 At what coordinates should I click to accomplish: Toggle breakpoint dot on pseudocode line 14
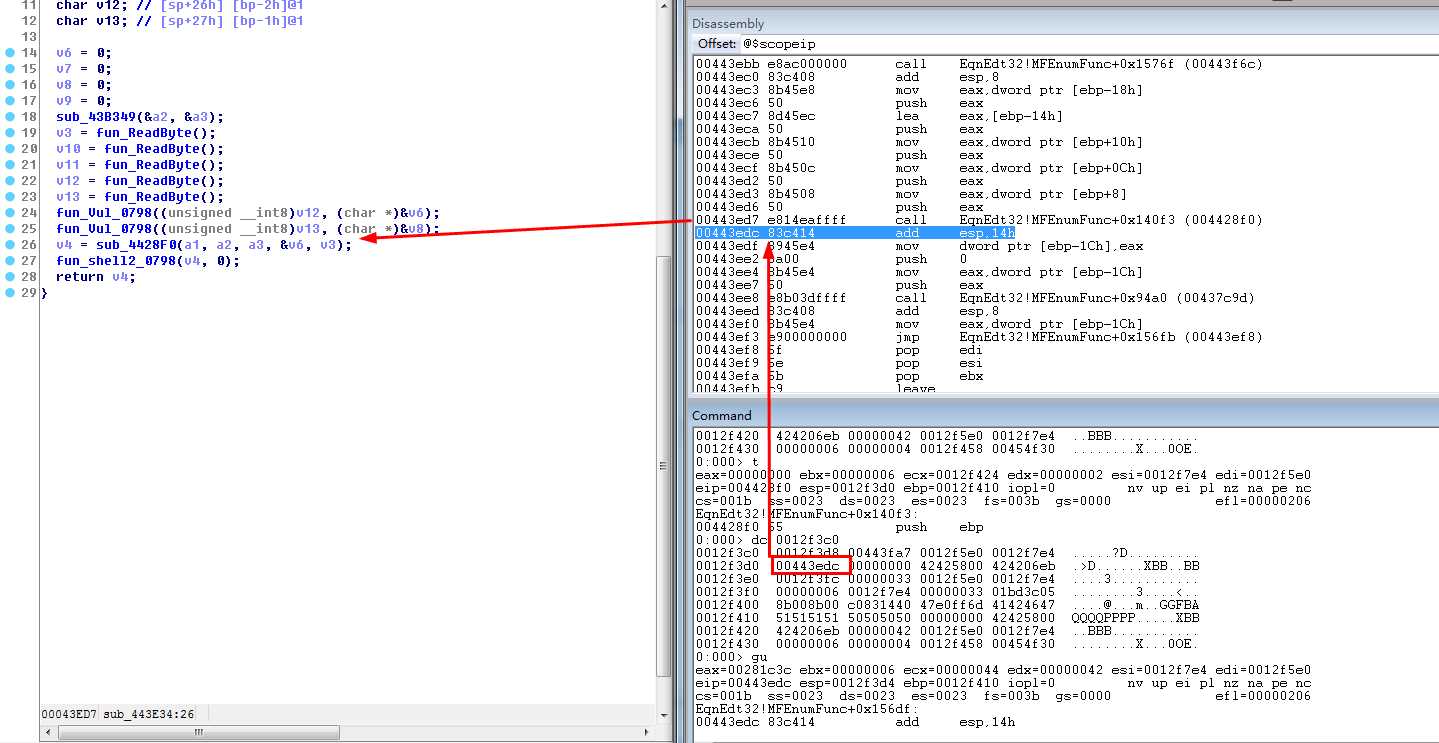[x=9, y=52]
